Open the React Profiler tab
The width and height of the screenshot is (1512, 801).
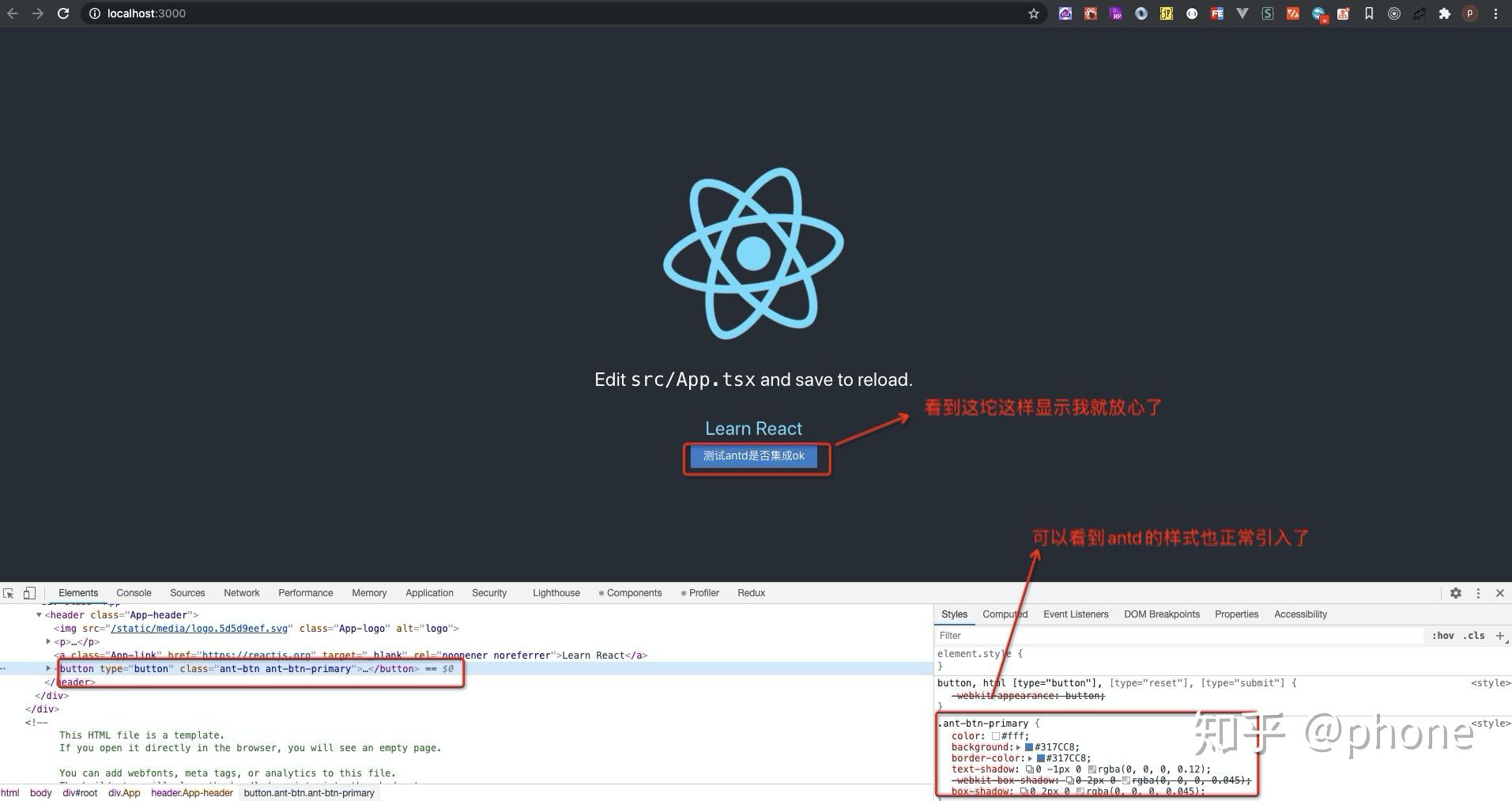coord(699,593)
